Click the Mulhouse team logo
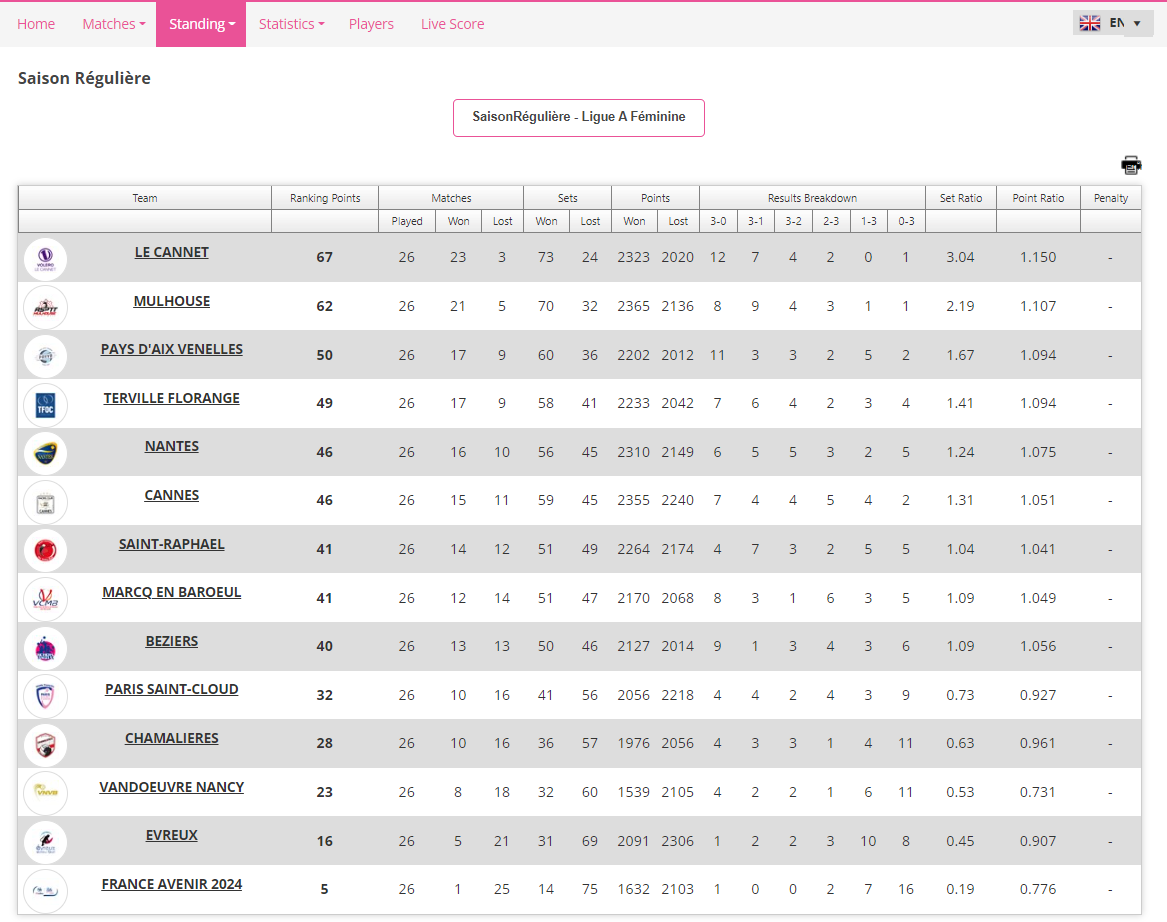Viewport: 1167px width, 922px height. [45, 307]
